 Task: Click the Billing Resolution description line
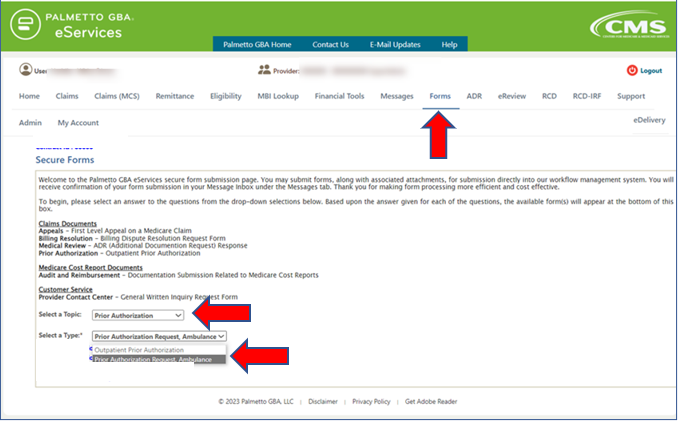click(x=132, y=238)
